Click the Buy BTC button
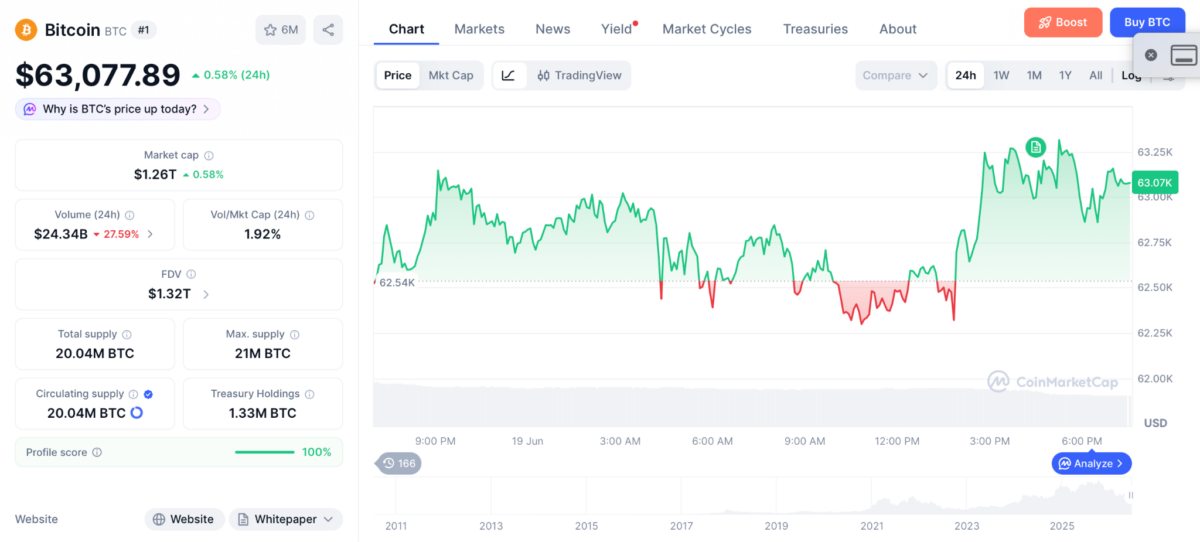The height and width of the screenshot is (542, 1200). (1147, 22)
